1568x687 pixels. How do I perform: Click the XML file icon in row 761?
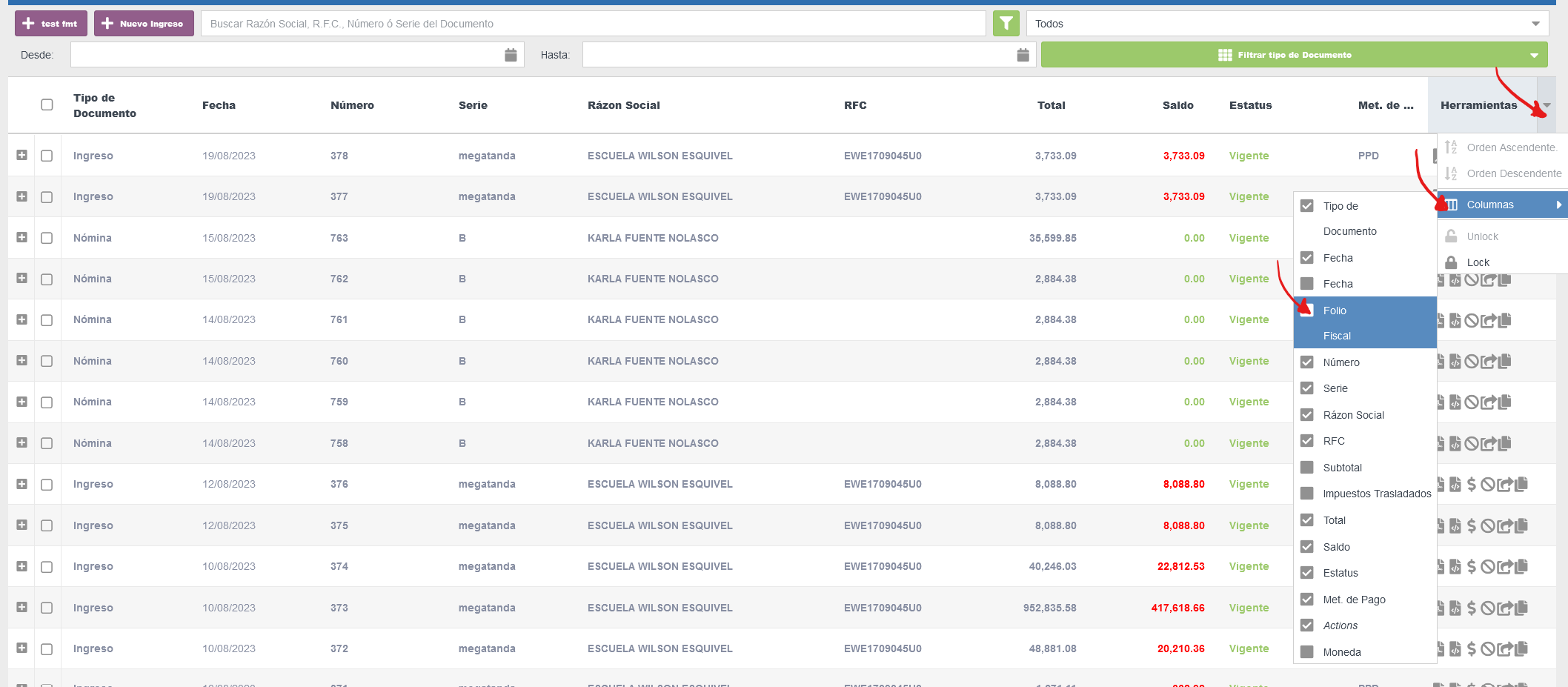[1455, 320]
